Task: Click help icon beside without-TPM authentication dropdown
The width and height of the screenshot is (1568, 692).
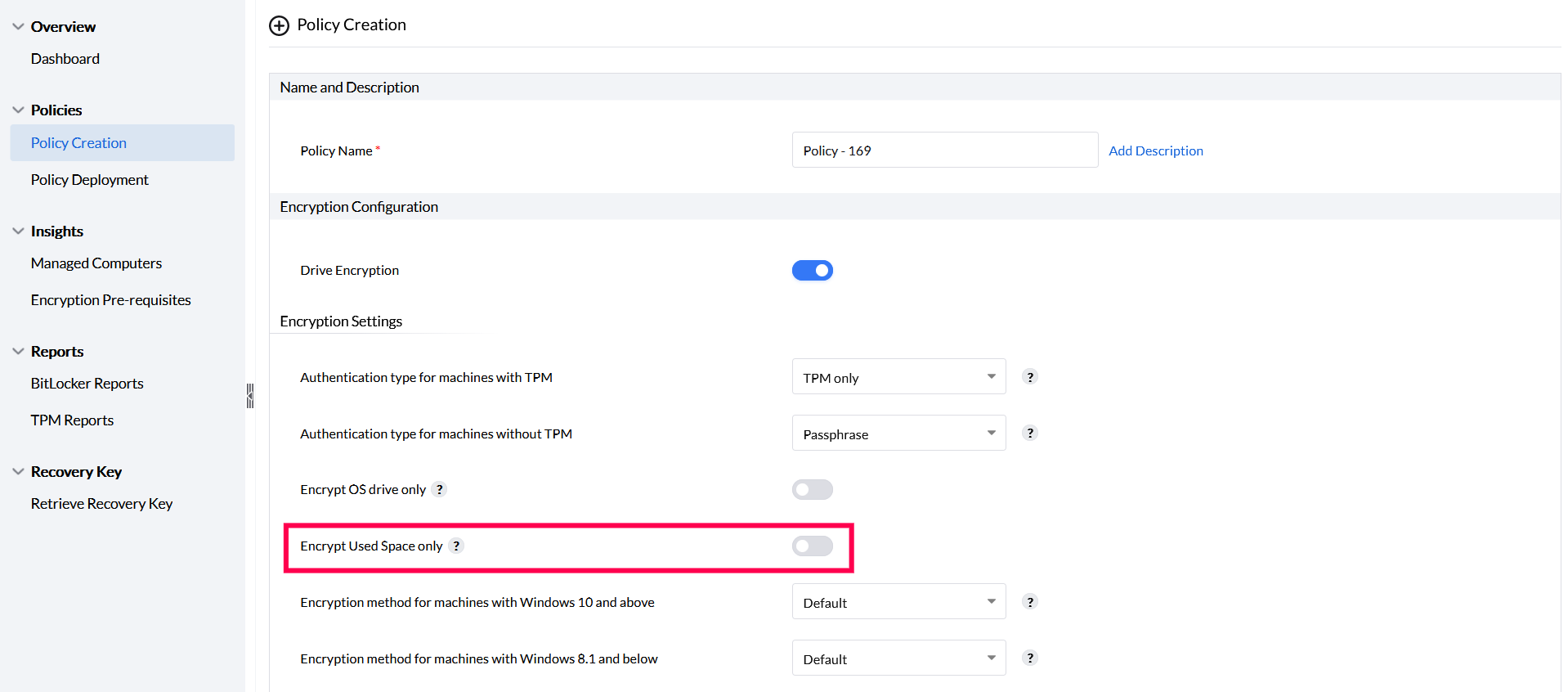Action: (1030, 434)
